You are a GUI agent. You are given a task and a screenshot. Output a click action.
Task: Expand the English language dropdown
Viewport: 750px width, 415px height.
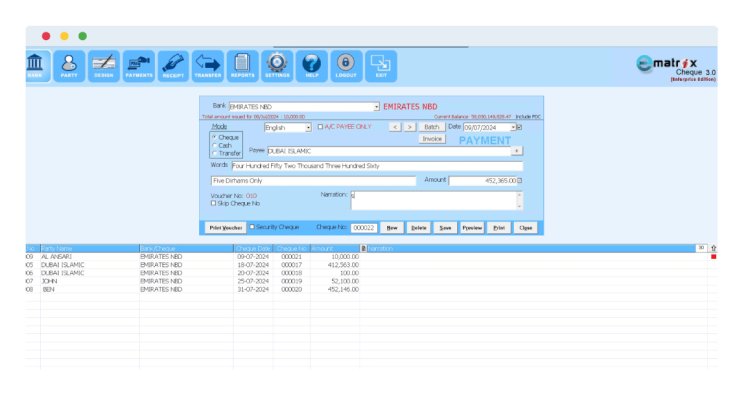309,128
